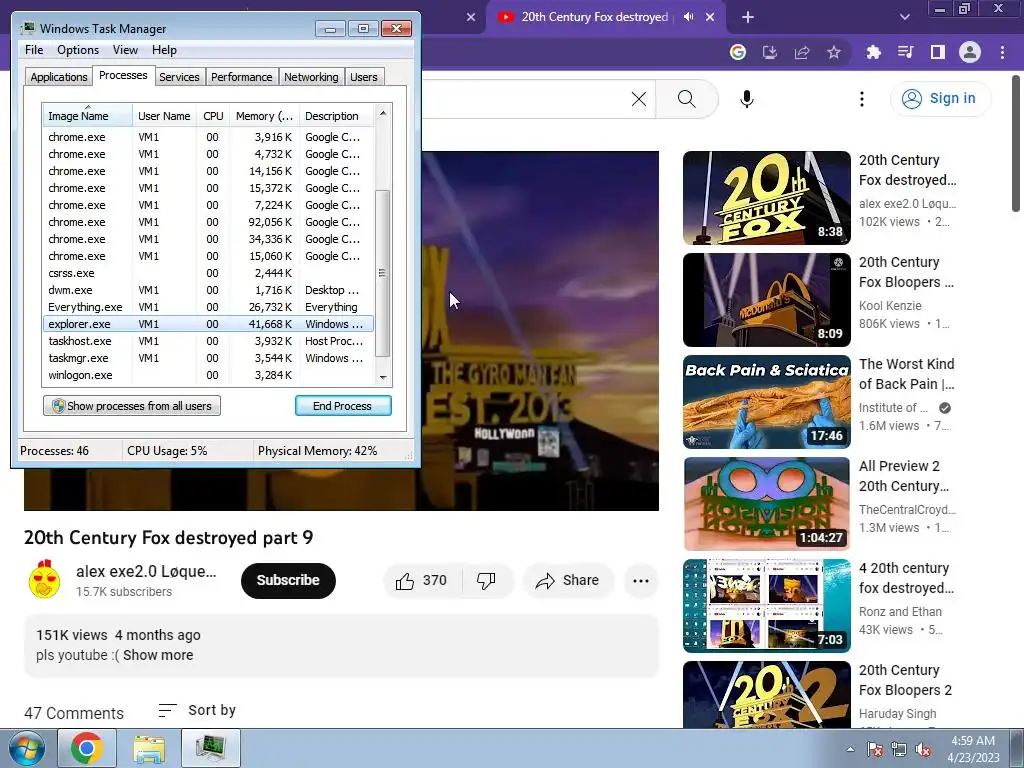Open the Windows Start orb

(x=27, y=748)
